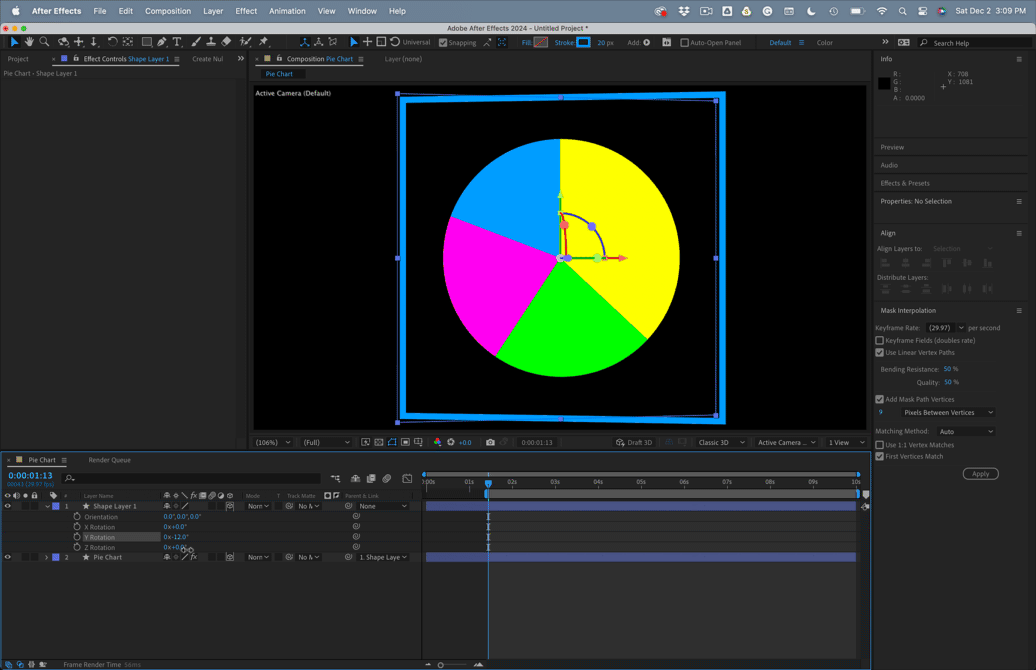Select the Roto Brush tool
The width and height of the screenshot is (1036, 670).
pyautogui.click(x=245, y=42)
